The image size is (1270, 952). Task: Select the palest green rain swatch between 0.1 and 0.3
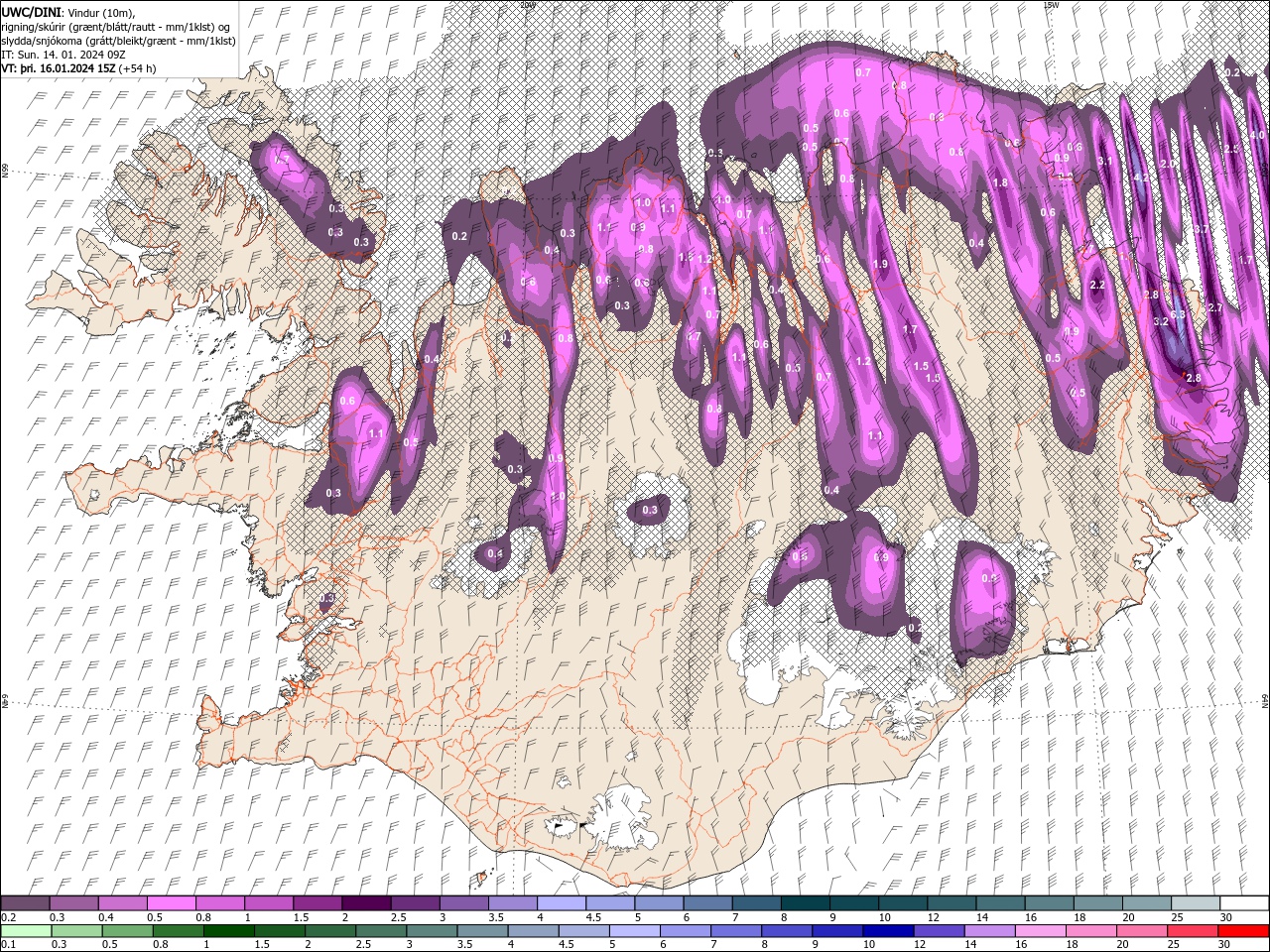[25, 931]
